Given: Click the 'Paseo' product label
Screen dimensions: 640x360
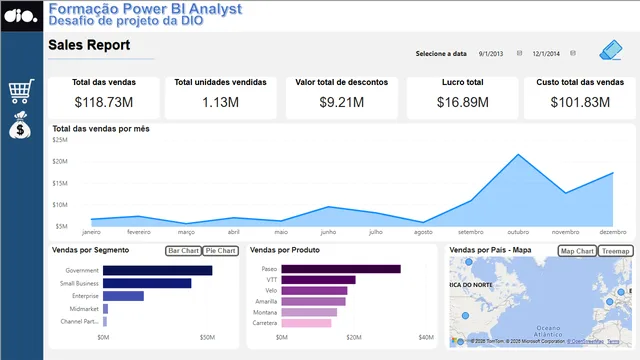Looking at the screenshot, I should (269, 269).
